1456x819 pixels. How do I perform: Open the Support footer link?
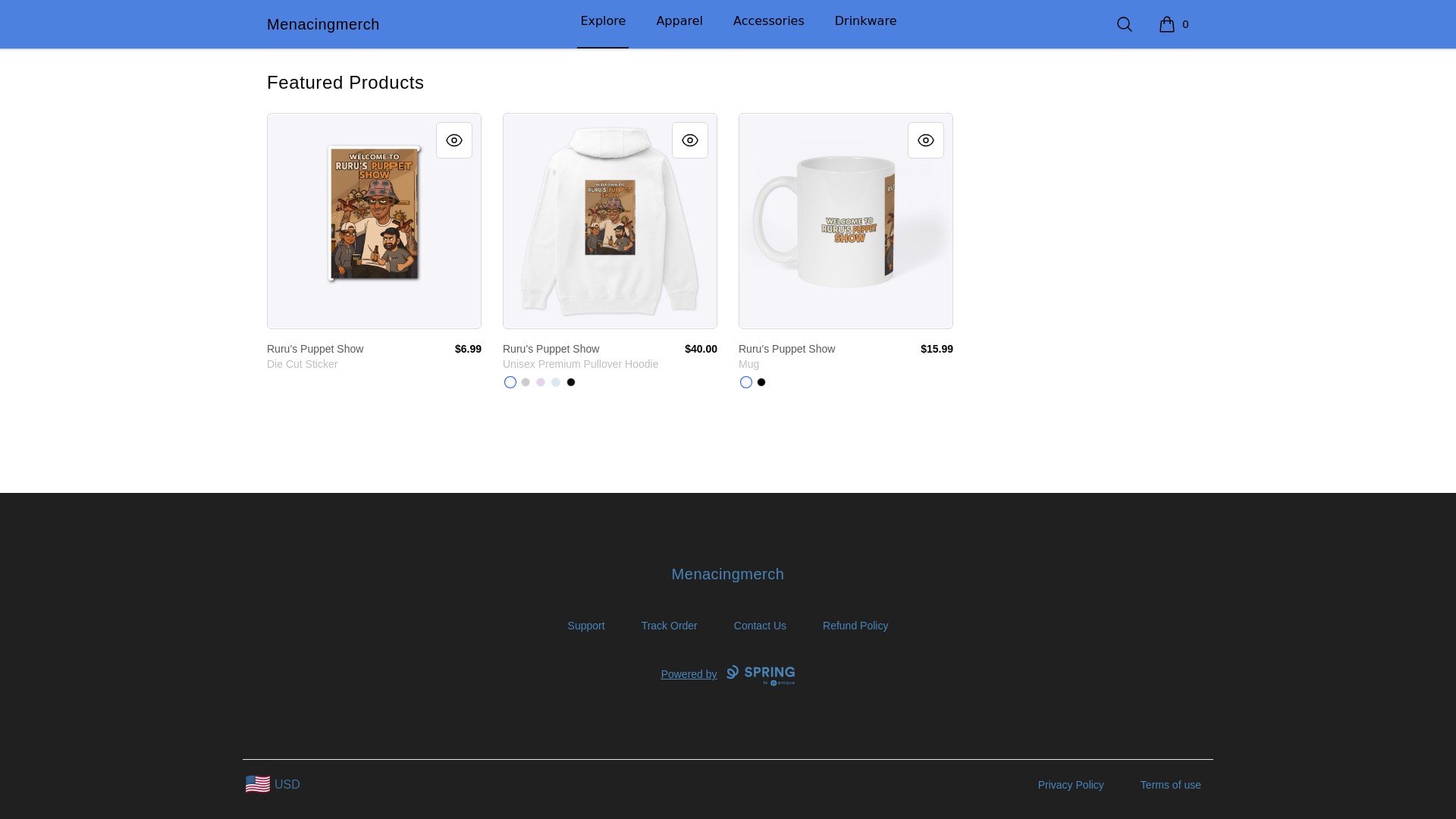tap(586, 626)
